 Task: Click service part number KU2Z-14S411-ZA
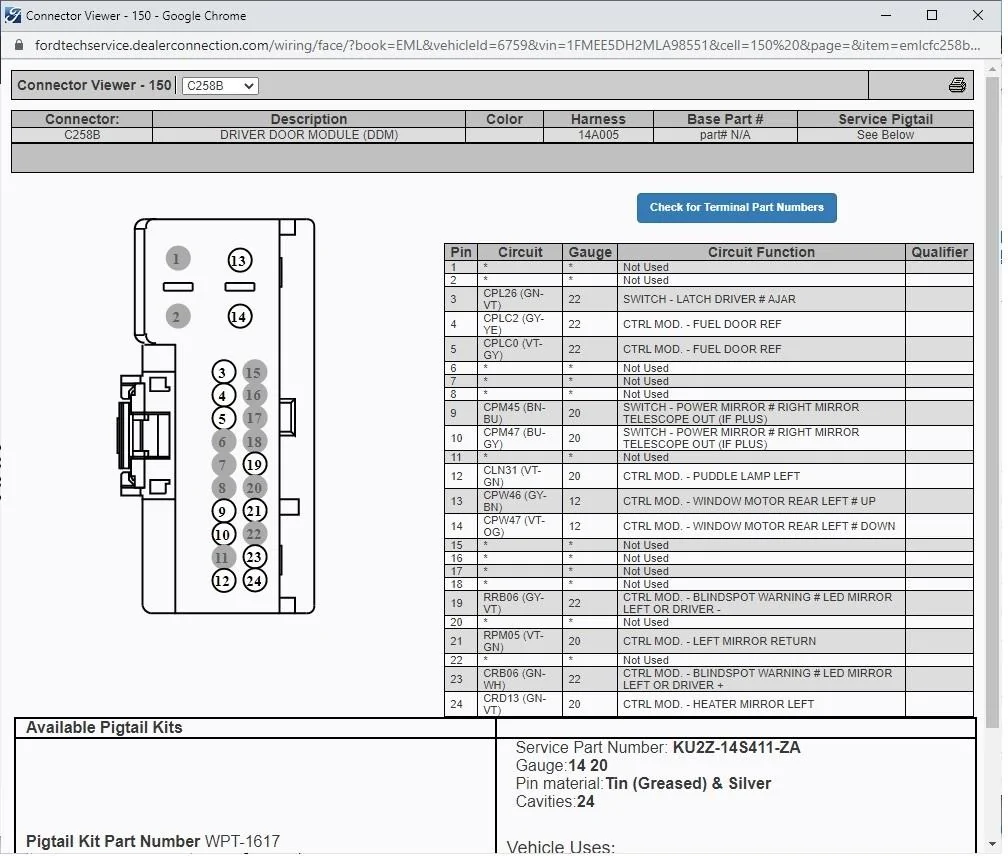tap(737, 747)
